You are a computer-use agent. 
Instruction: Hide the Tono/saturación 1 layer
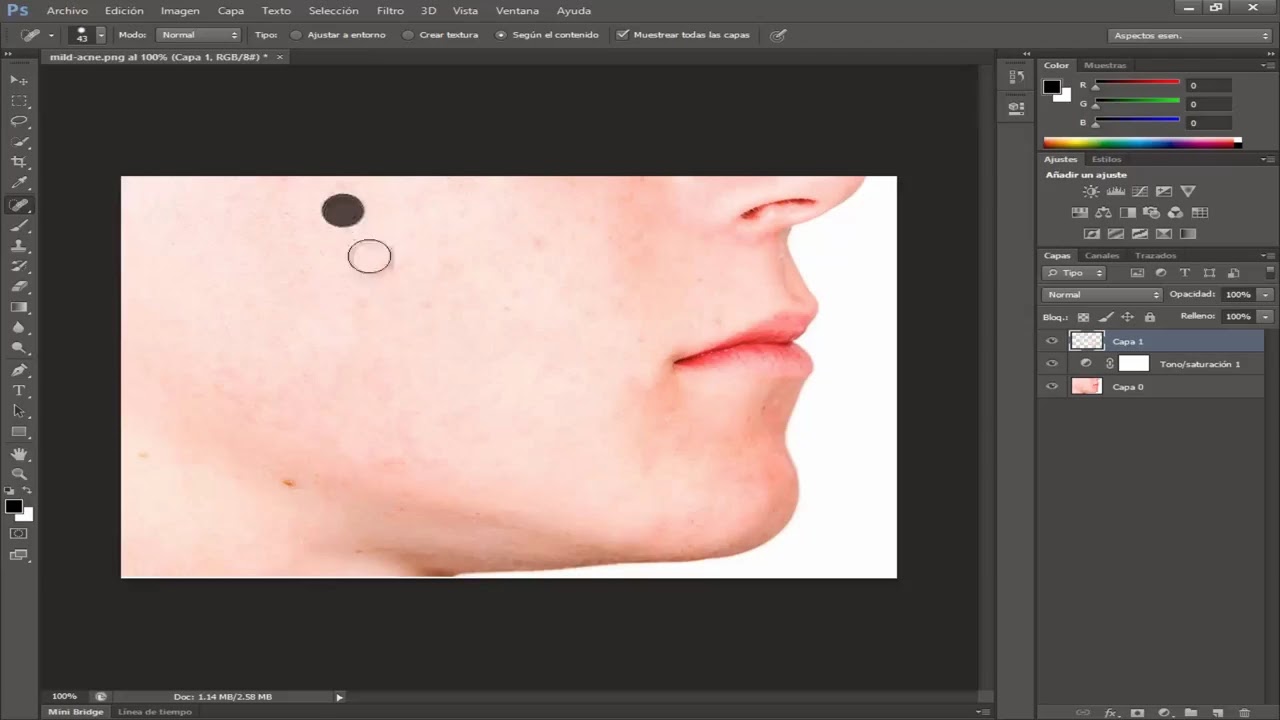(x=1051, y=364)
